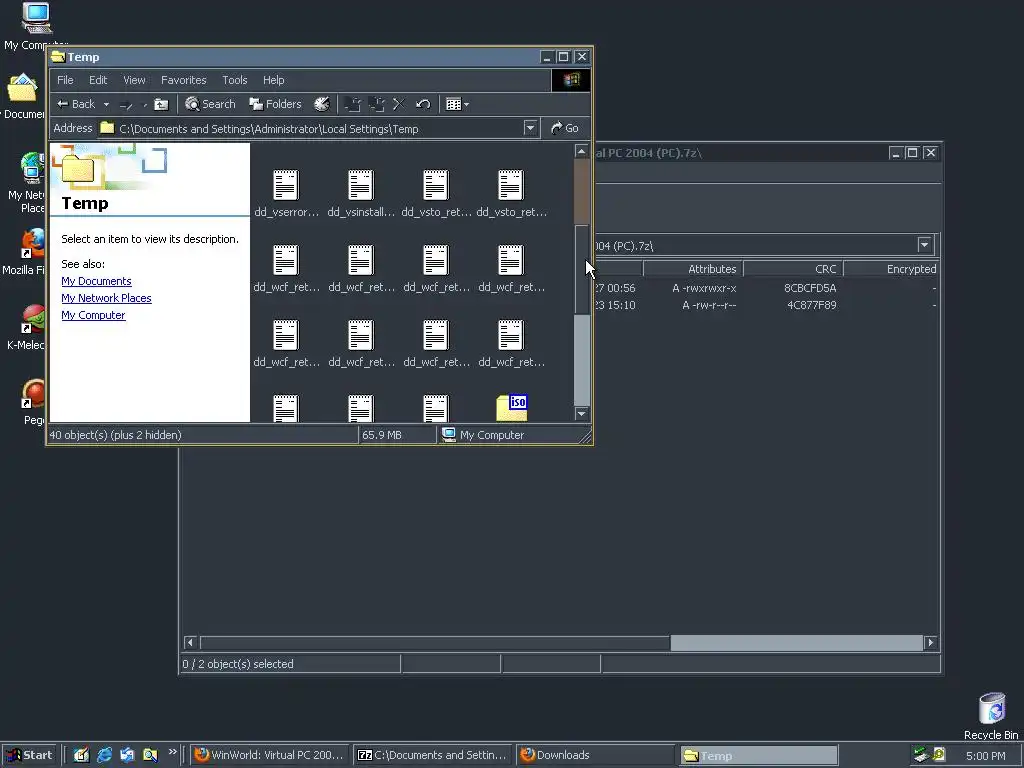The image size is (1024, 768).
Task: Select the 4C877F89 row in 7-Zip
Action: point(765,305)
